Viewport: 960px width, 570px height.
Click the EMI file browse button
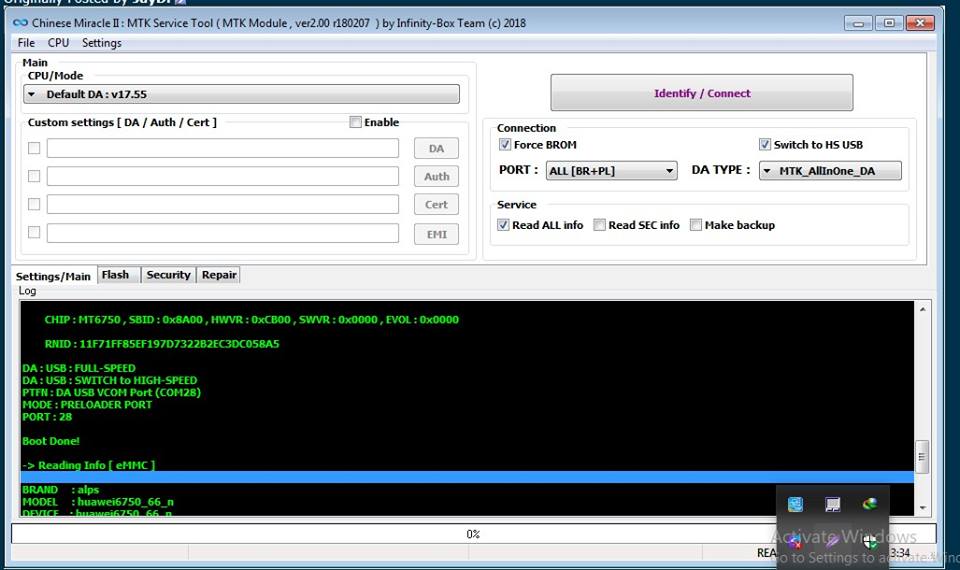click(x=436, y=234)
